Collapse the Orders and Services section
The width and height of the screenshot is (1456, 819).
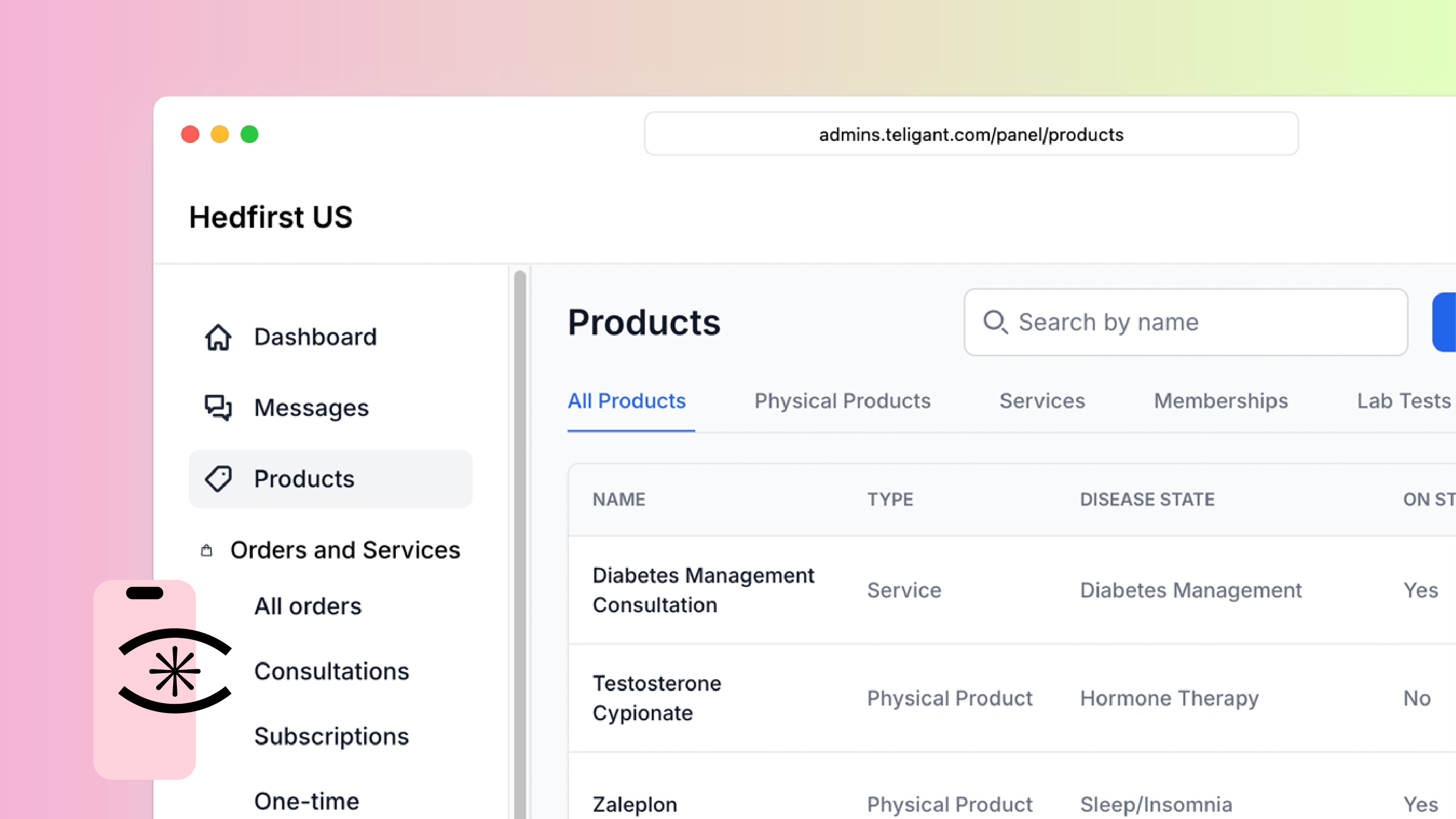(345, 550)
